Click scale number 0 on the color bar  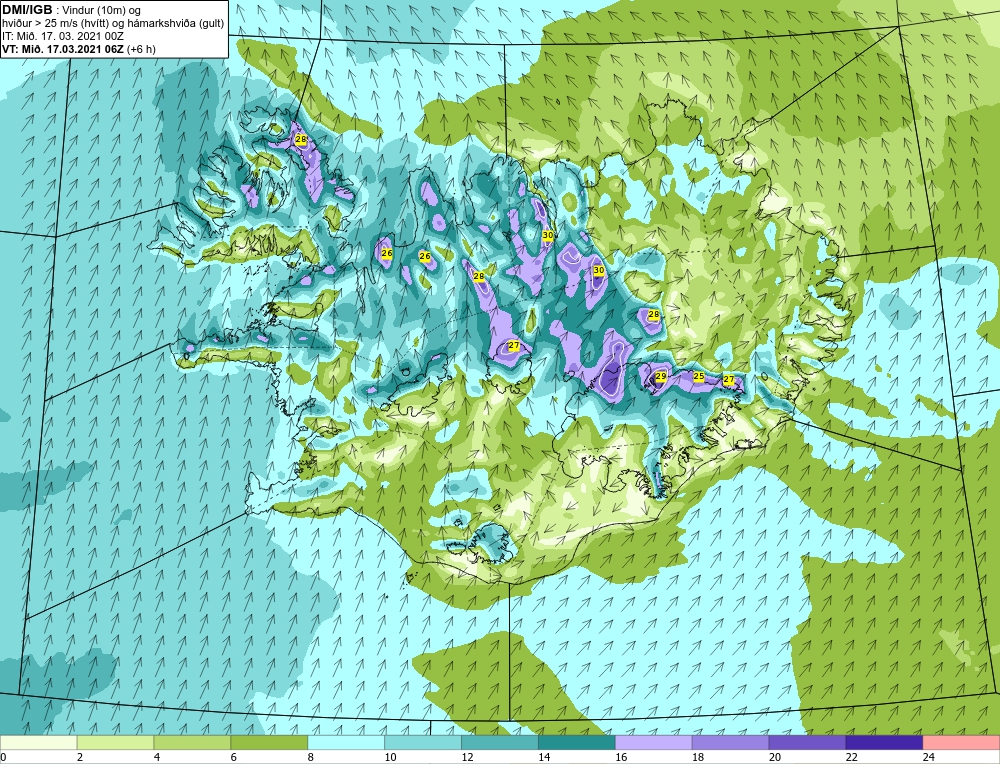pos(4,757)
